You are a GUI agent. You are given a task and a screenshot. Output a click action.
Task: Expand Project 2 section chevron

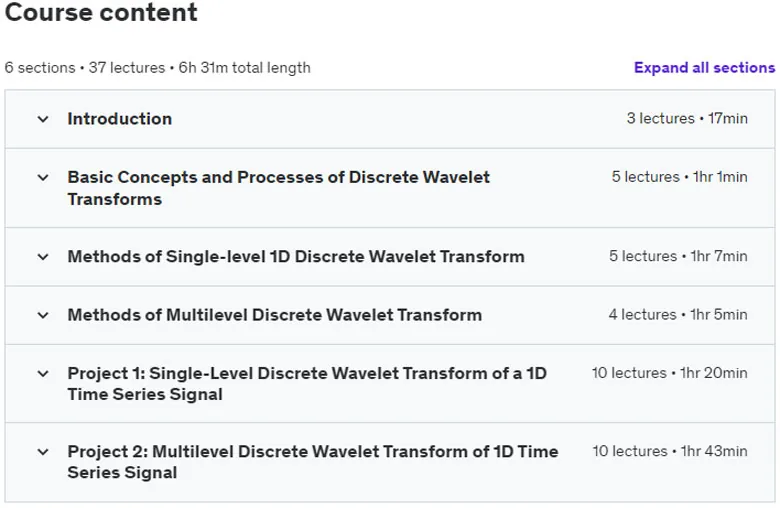pyautogui.click(x=43, y=452)
